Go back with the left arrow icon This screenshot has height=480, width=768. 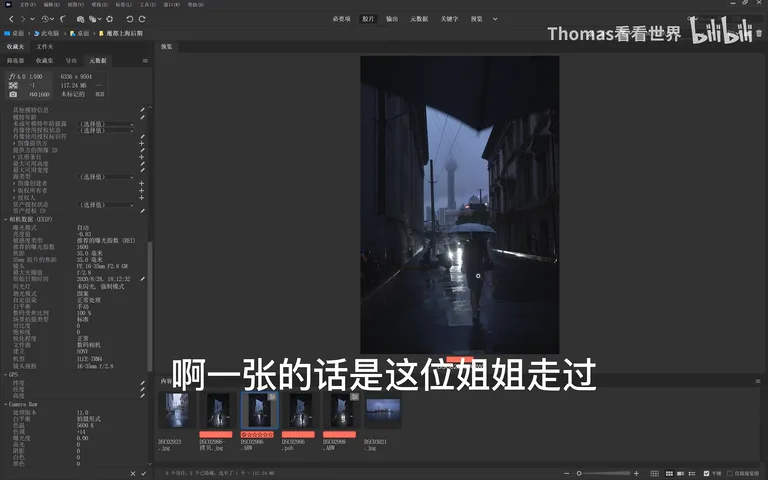[x=11, y=19]
